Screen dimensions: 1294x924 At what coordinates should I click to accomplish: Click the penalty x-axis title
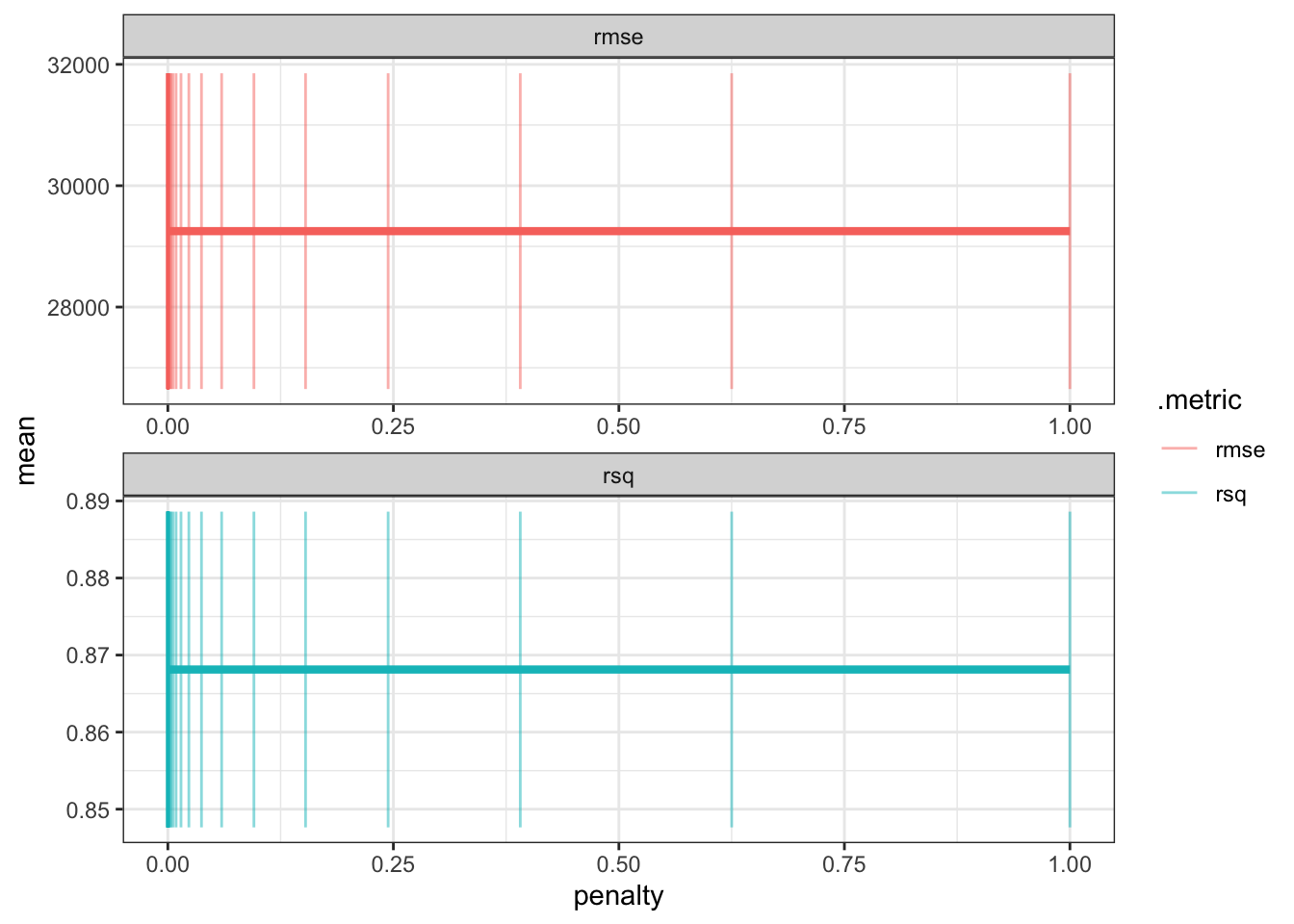point(618,896)
